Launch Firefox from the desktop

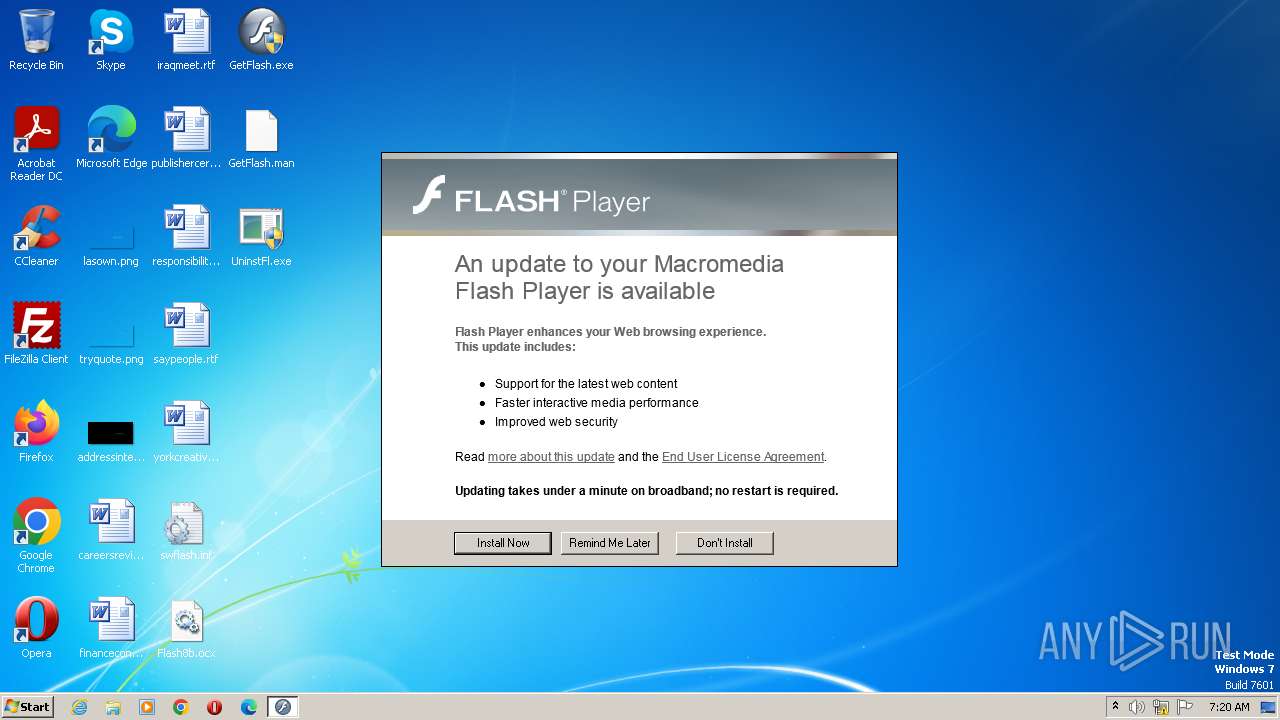36,432
